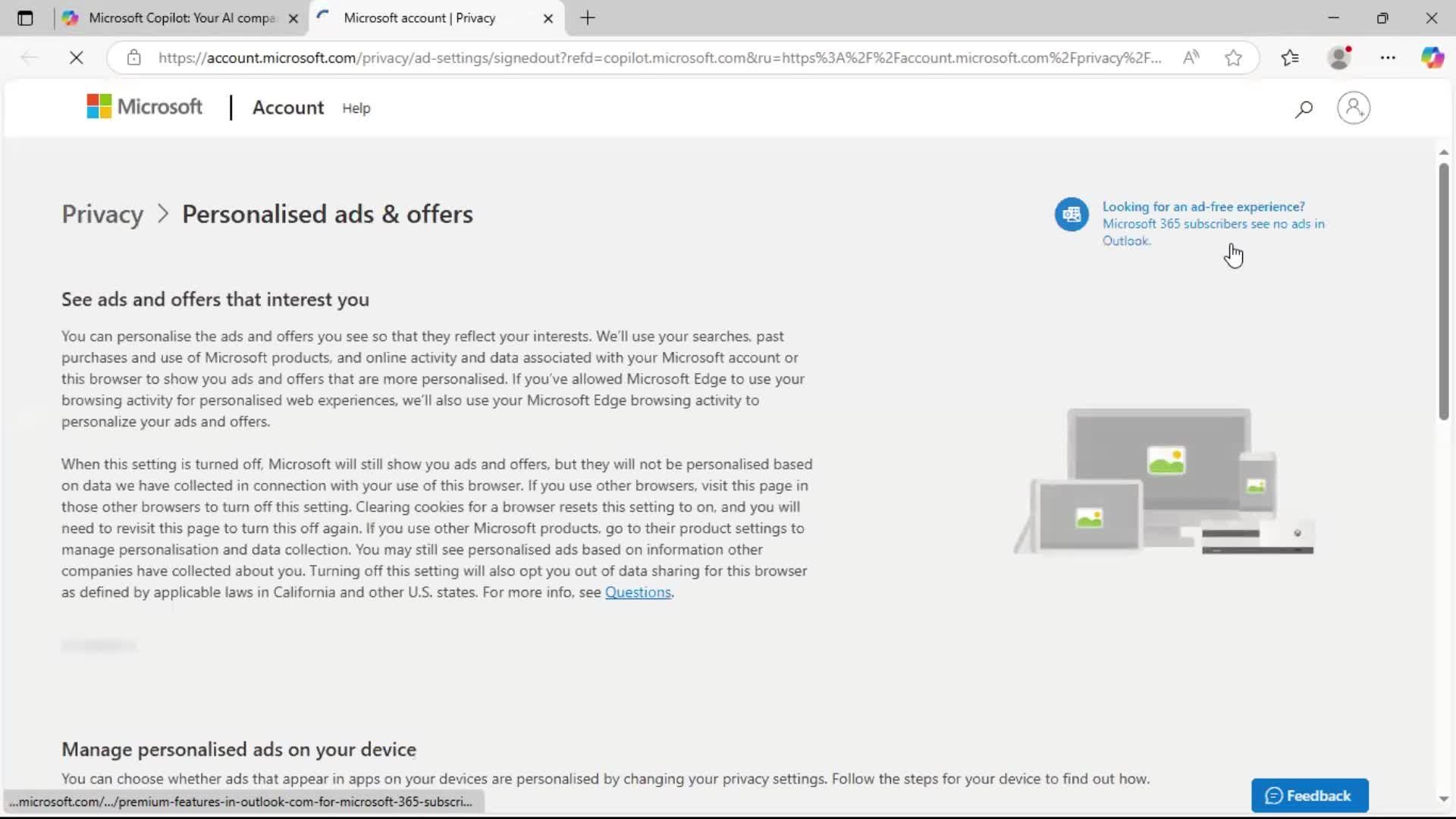Click 'See ads and offers that interest you'

tap(215, 300)
